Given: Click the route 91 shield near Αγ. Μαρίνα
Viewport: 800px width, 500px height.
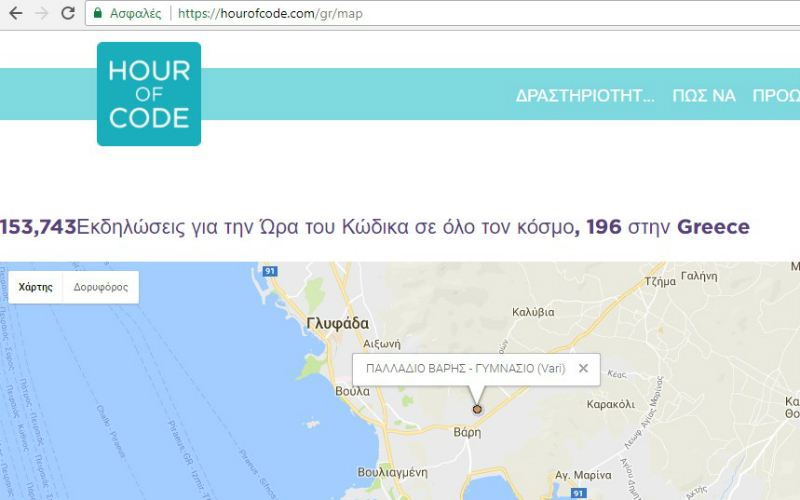Looking at the screenshot, I should tap(578, 493).
